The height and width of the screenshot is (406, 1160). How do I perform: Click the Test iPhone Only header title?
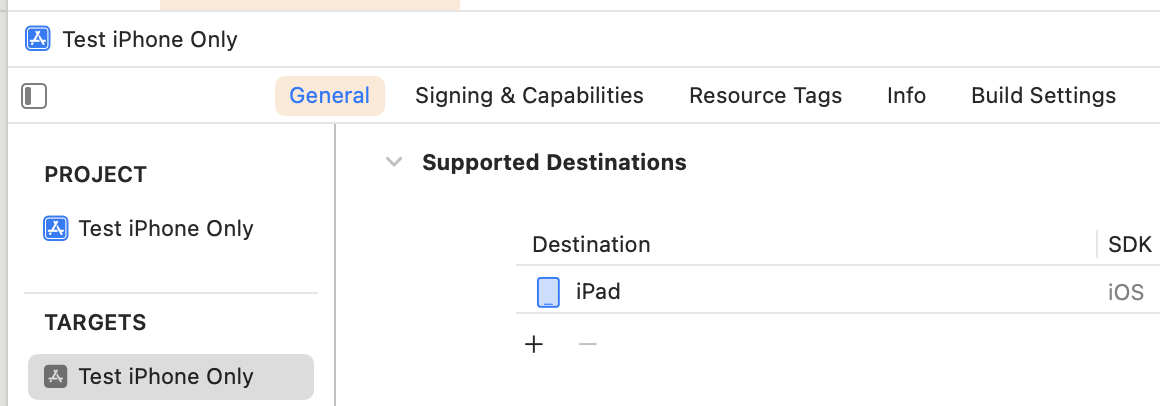150,39
